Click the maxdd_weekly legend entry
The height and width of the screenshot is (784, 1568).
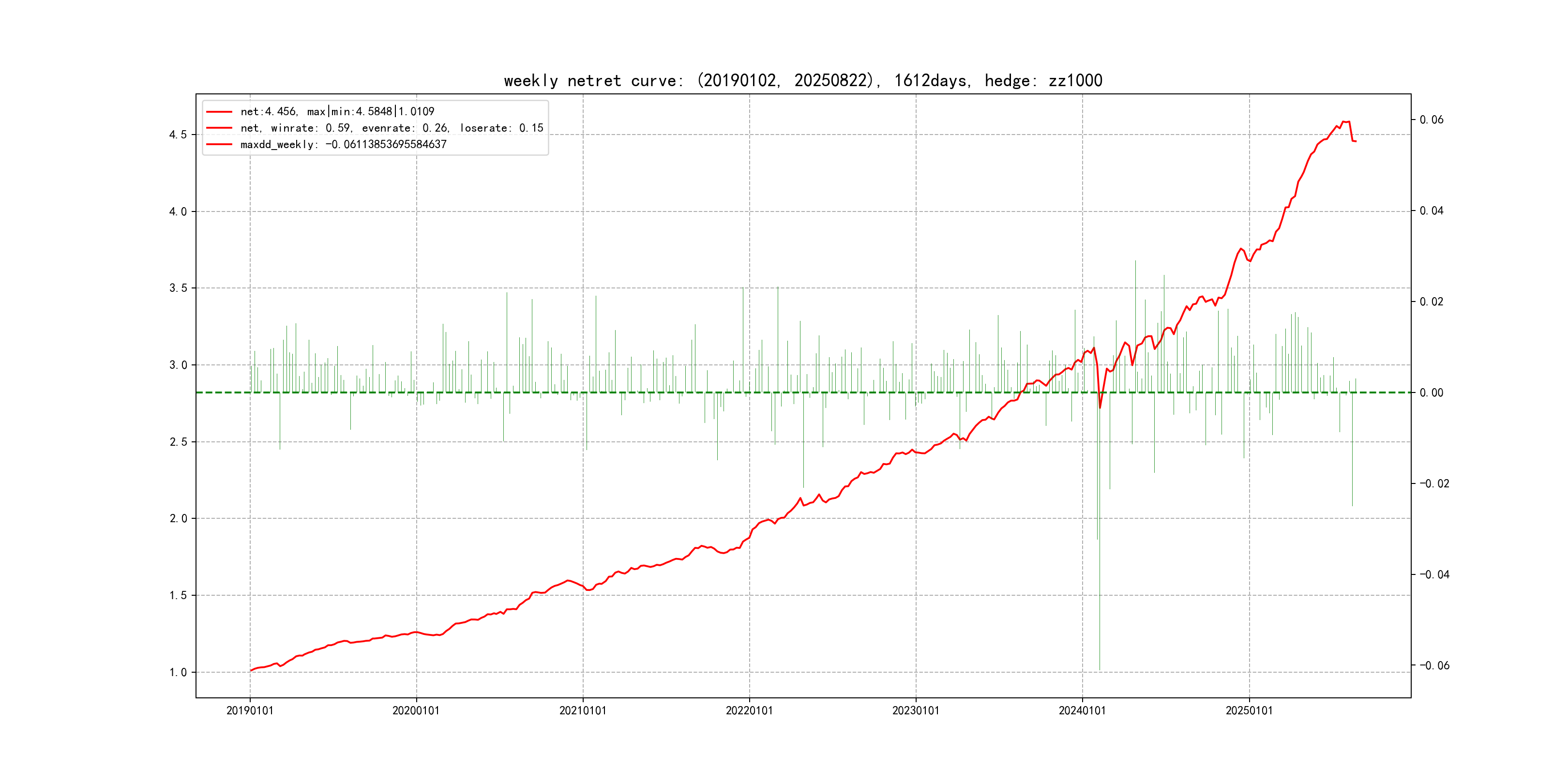click(x=343, y=144)
